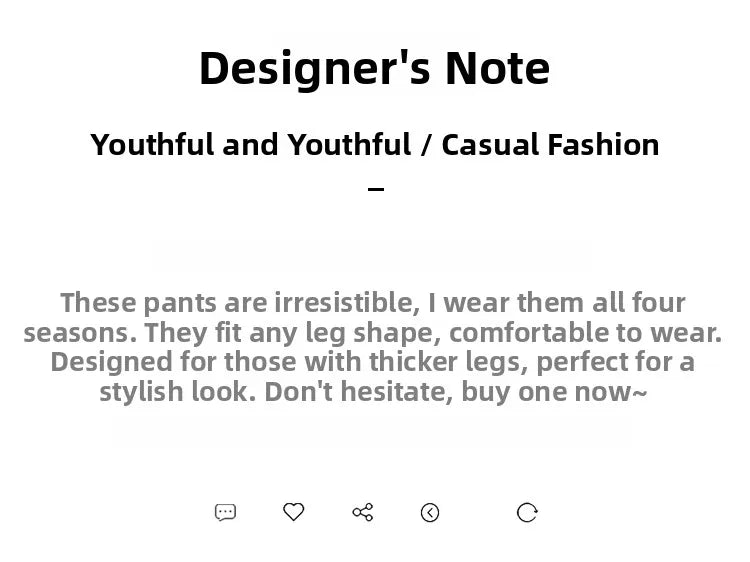Image resolution: width=750 pixels, height=562 pixels.
Task: Click the circular refresh arrow icon
Action: click(527, 513)
